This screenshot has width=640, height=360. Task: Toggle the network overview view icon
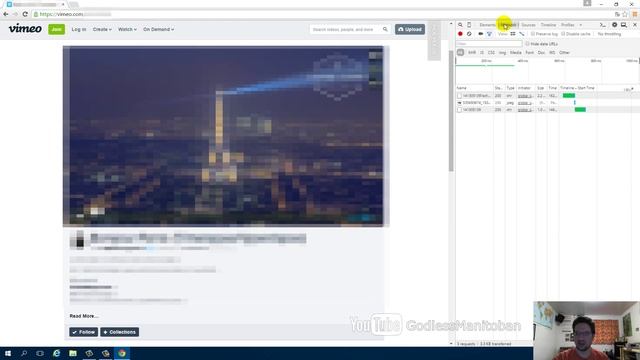point(522,34)
